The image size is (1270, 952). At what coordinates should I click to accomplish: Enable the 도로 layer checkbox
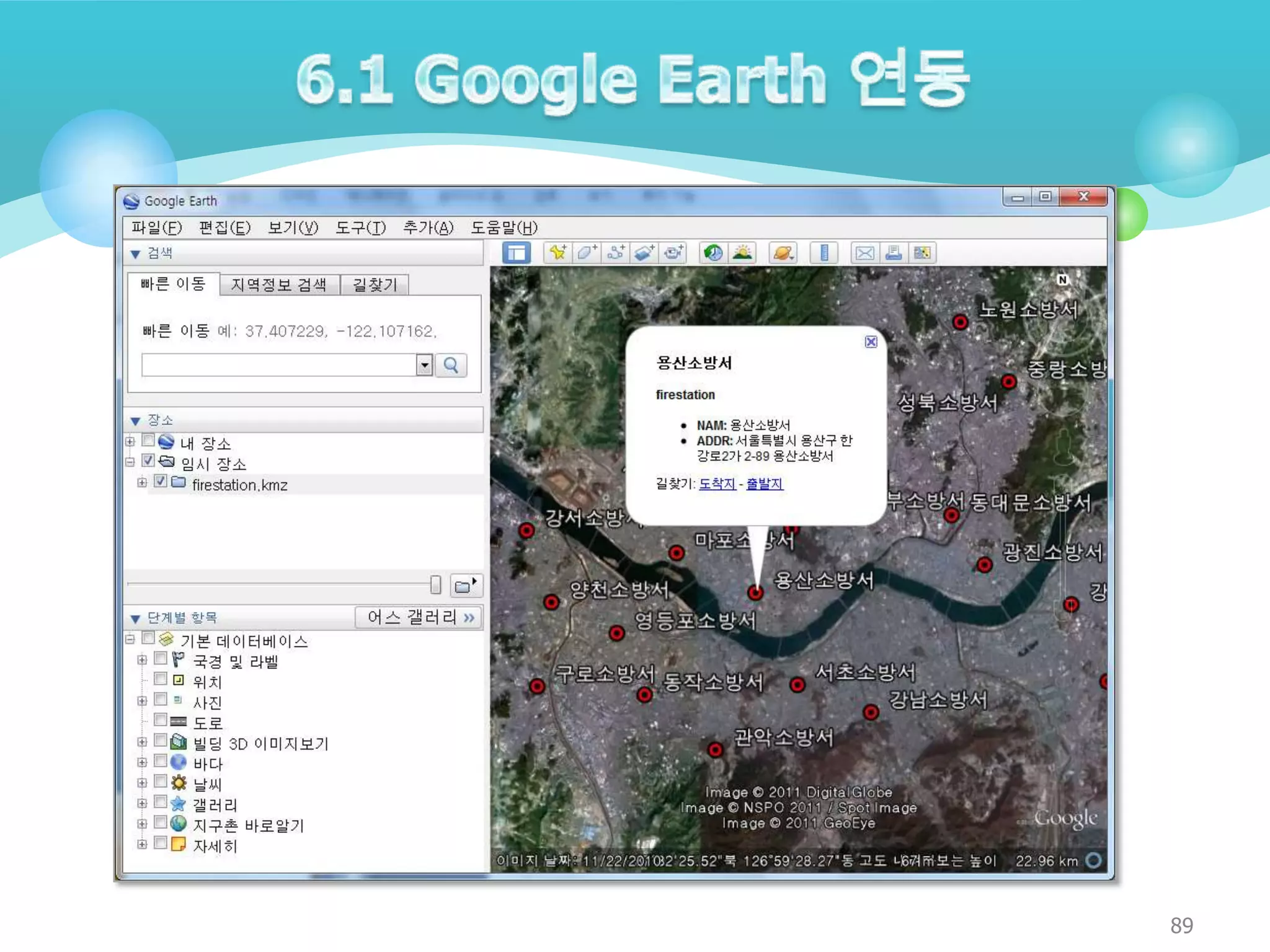[161, 720]
